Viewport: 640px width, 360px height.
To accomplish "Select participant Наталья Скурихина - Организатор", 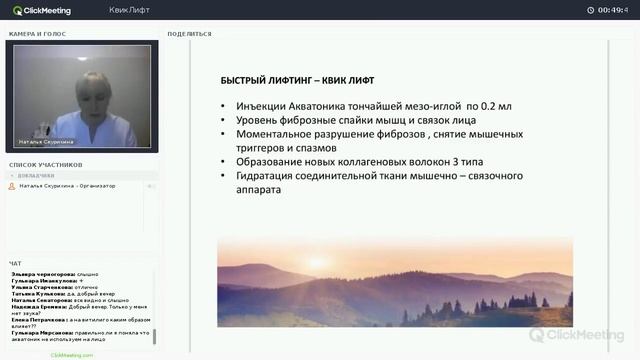I will (x=67, y=186).
